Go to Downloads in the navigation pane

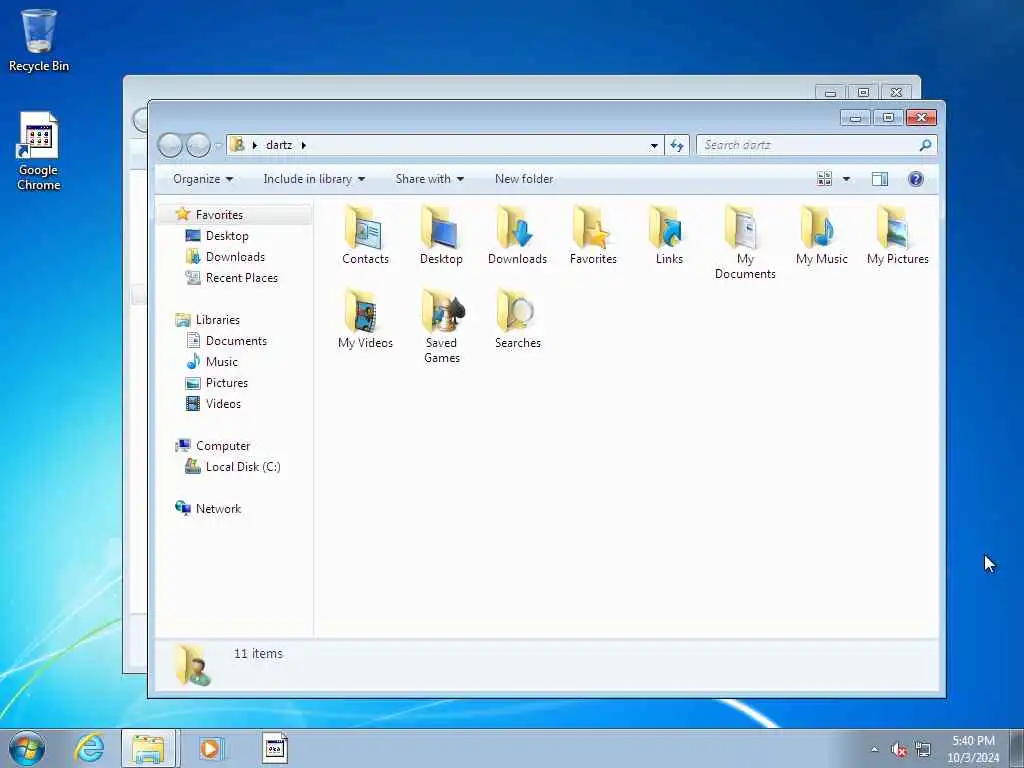point(235,257)
